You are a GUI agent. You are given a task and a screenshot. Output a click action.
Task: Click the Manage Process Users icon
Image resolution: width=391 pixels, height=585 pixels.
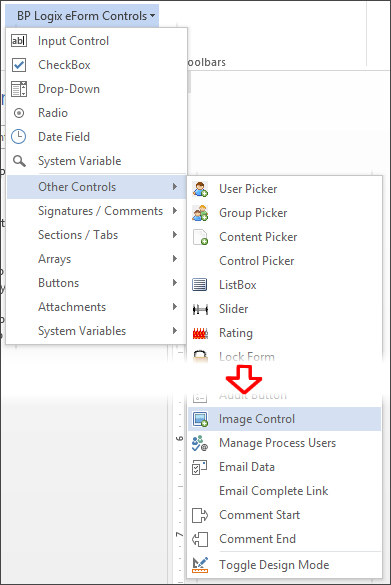(x=200, y=443)
